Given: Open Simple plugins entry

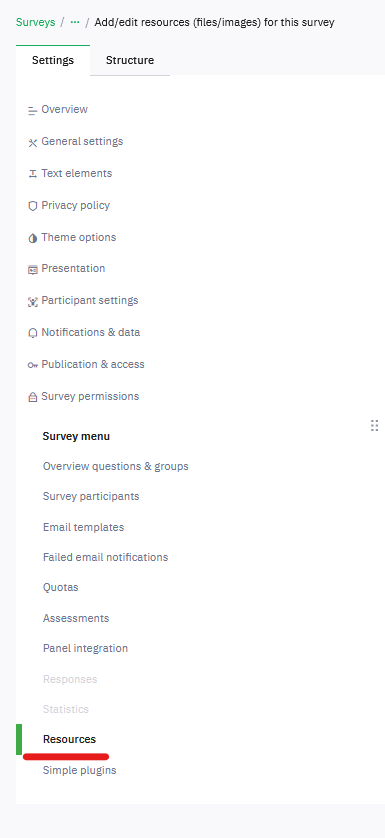Looking at the screenshot, I should coord(80,770).
